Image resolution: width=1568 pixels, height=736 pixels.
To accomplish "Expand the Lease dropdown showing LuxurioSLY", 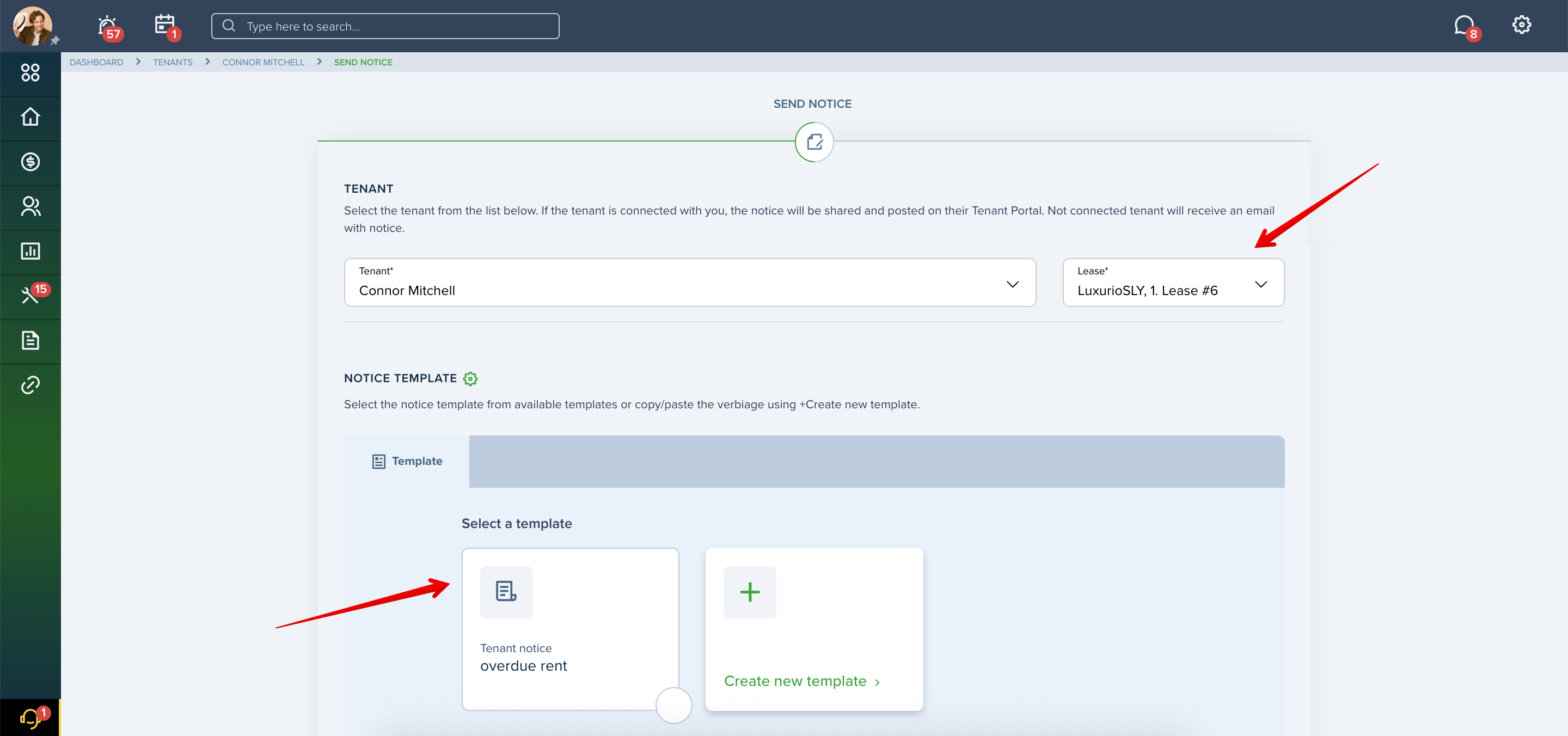I will (x=1173, y=283).
